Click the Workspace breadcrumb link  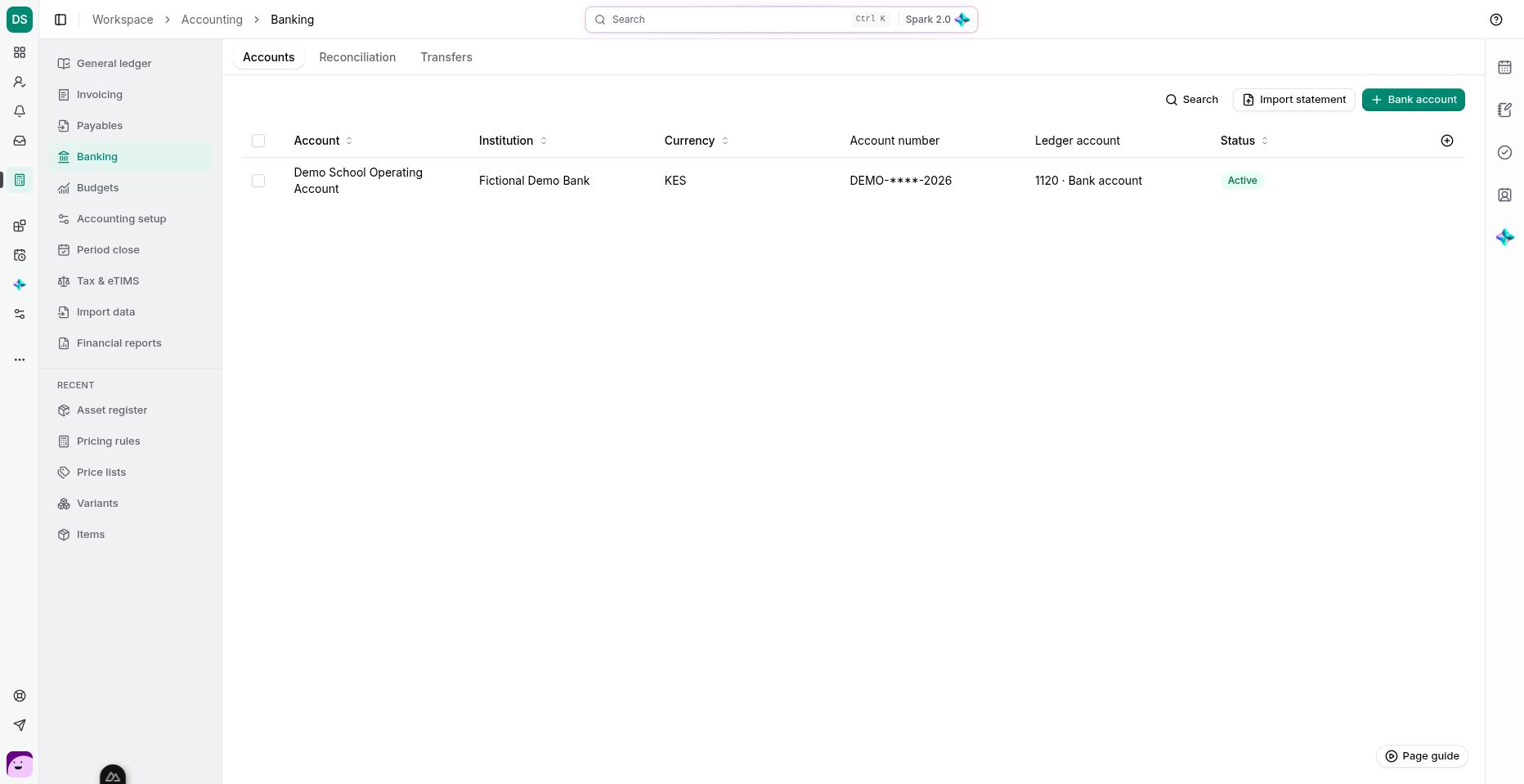[x=123, y=20]
